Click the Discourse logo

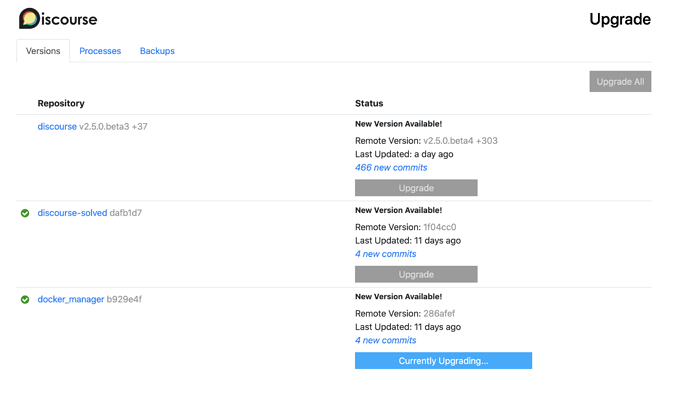pyautogui.click(x=58, y=18)
